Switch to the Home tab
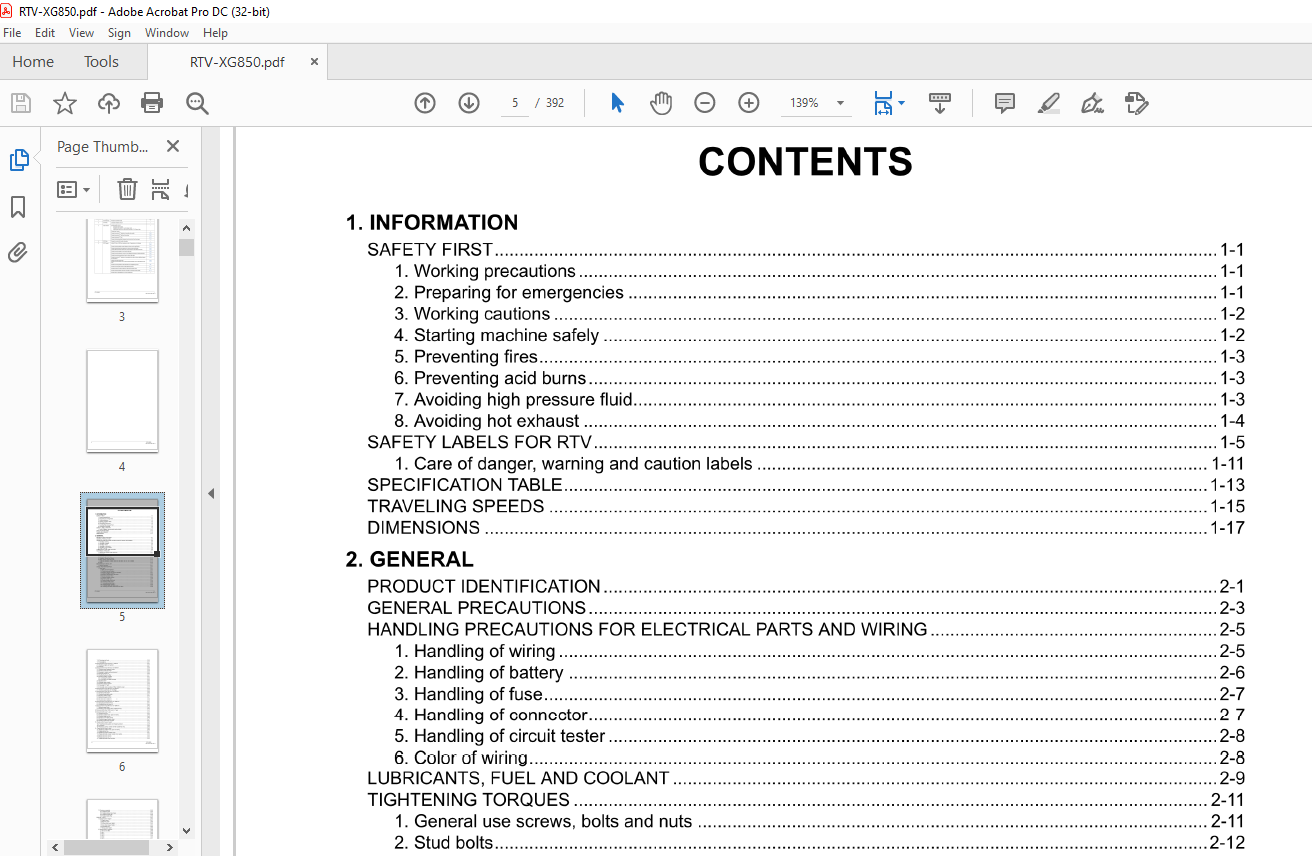Image resolution: width=1312 pixels, height=856 pixels. pyautogui.click(x=33, y=61)
